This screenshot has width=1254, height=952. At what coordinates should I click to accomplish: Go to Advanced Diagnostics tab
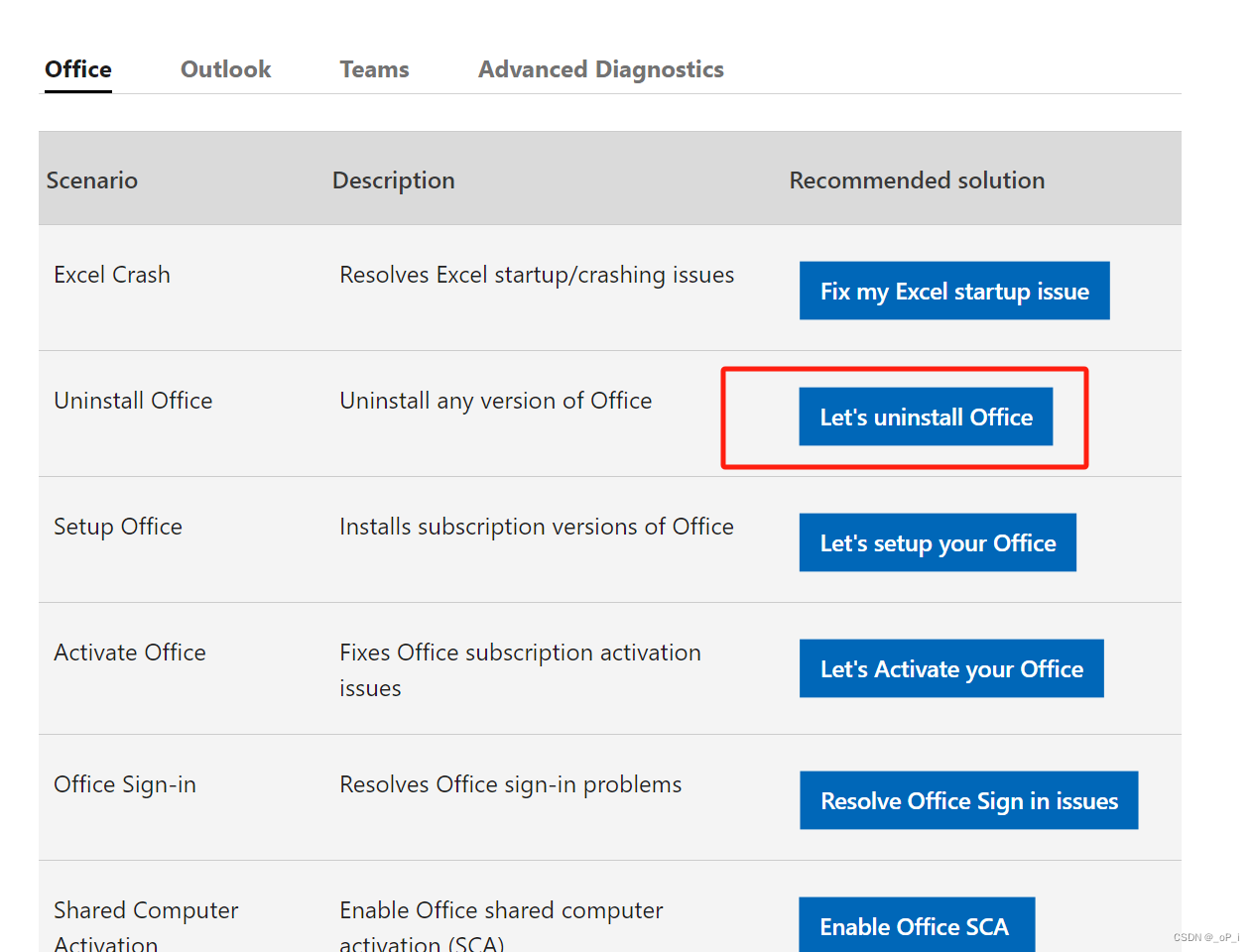[601, 69]
